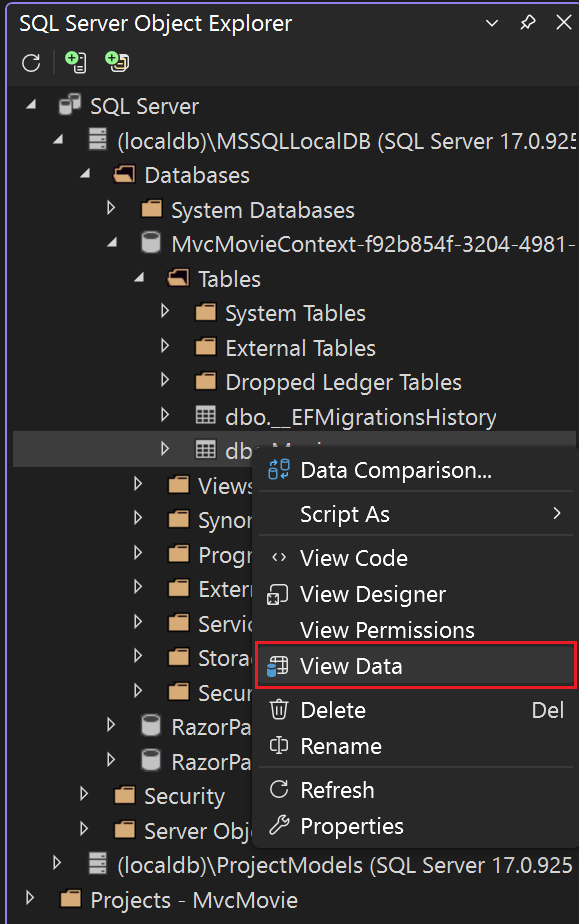
Task: Expand the Views folder
Action: click(138, 484)
